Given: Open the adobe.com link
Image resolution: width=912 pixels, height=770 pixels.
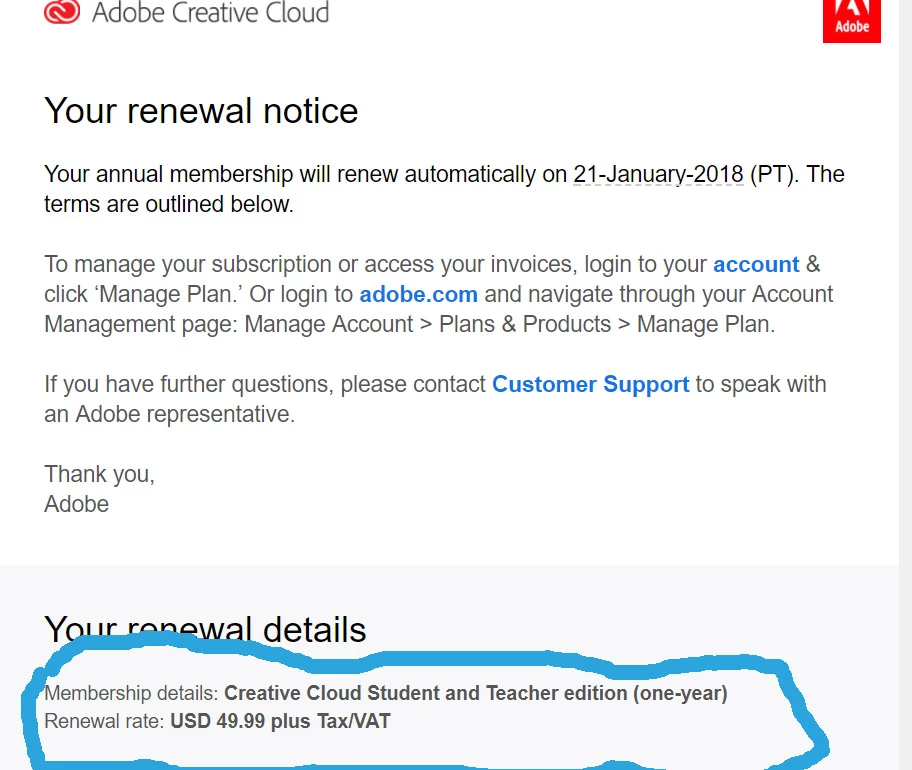Looking at the screenshot, I should (x=419, y=294).
